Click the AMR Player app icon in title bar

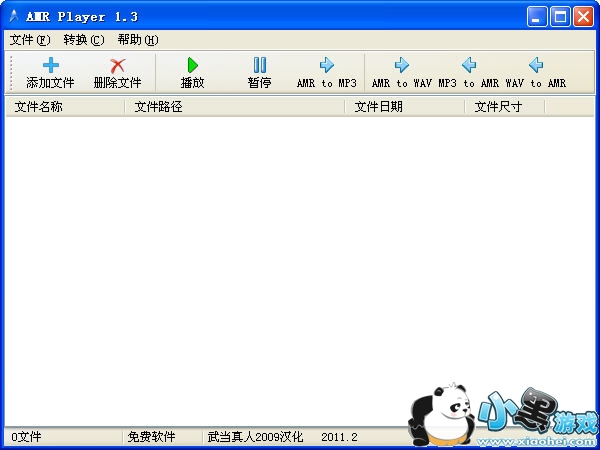click(14, 16)
